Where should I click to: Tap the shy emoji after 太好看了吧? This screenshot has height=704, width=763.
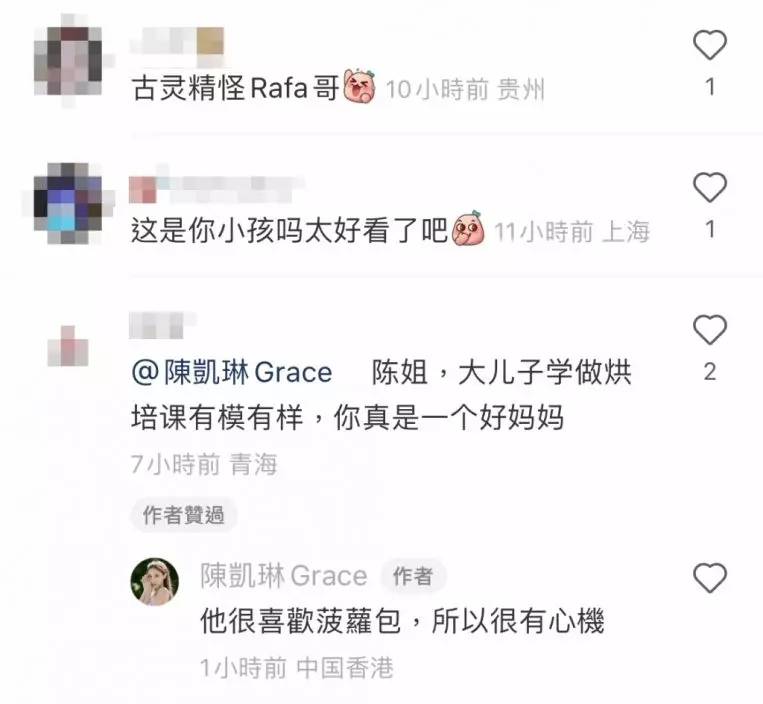pyautogui.click(x=468, y=228)
